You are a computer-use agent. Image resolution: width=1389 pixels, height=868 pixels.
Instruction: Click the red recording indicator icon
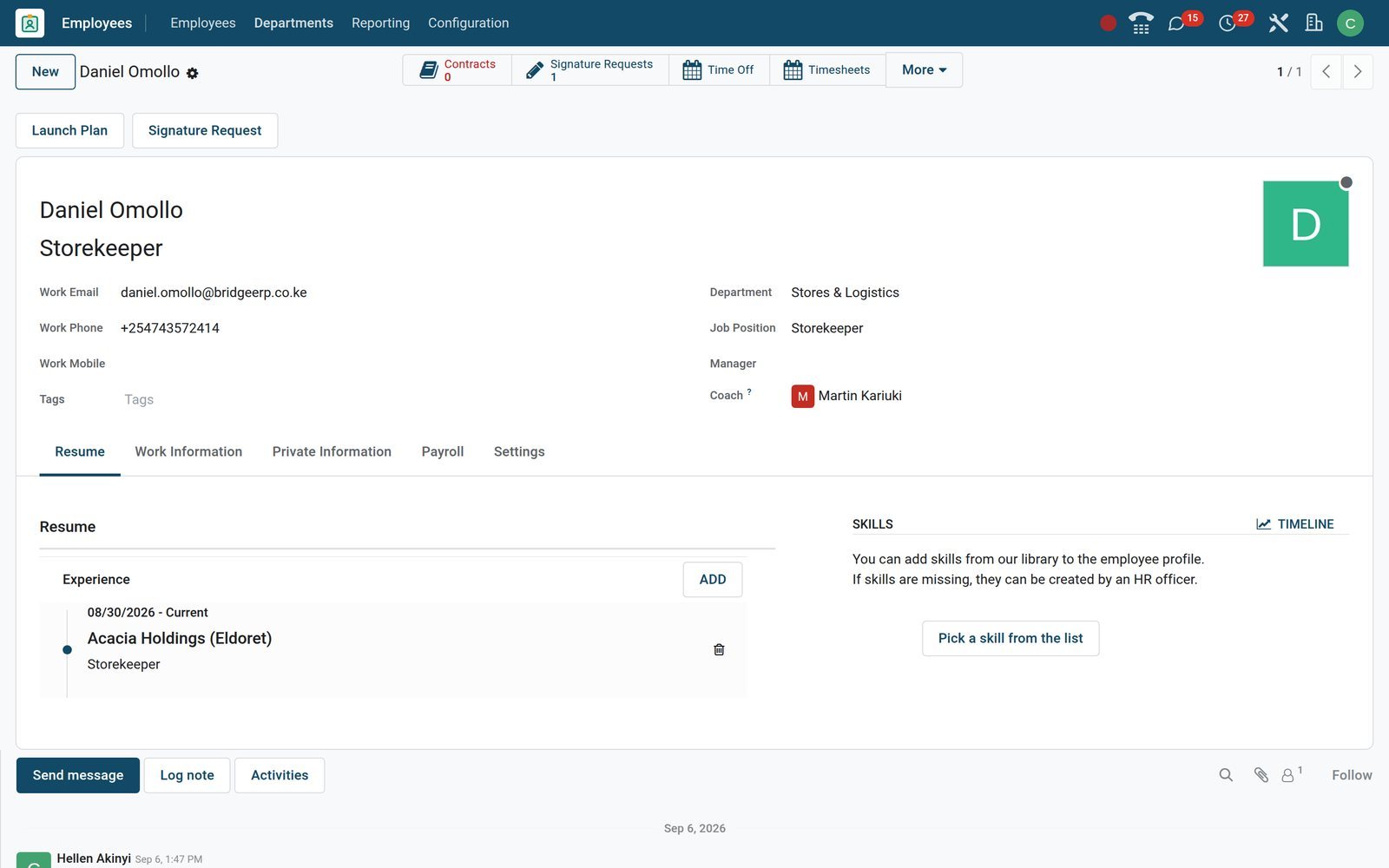pos(1108,23)
